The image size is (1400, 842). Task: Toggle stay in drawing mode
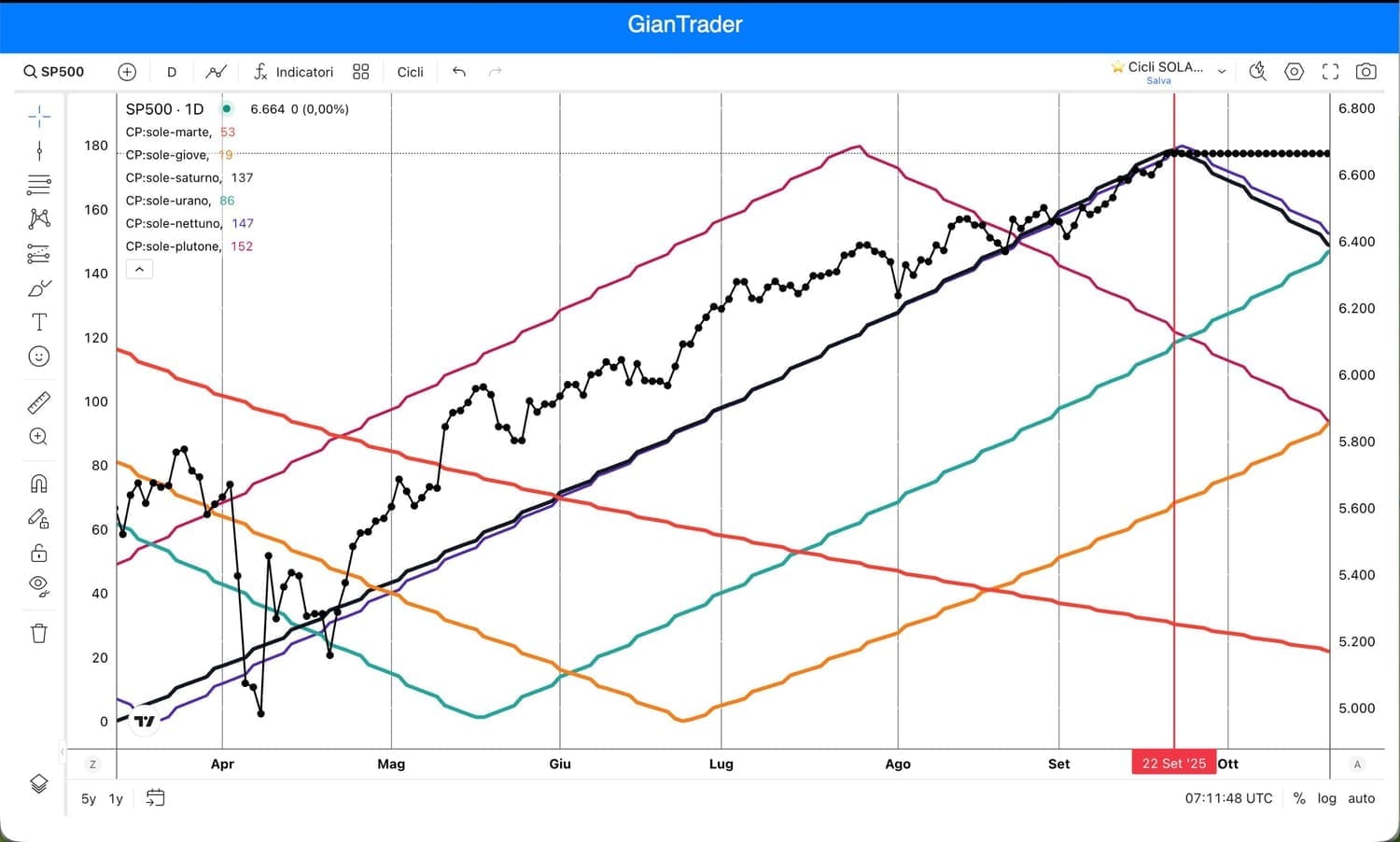point(39,518)
